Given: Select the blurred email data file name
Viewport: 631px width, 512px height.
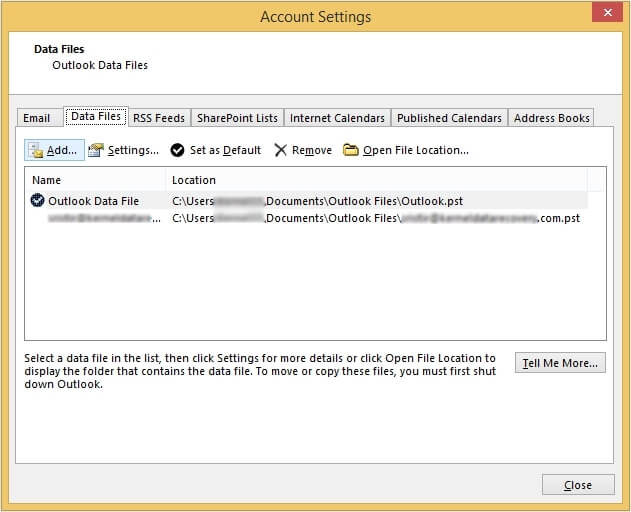Looking at the screenshot, I should click(x=104, y=218).
